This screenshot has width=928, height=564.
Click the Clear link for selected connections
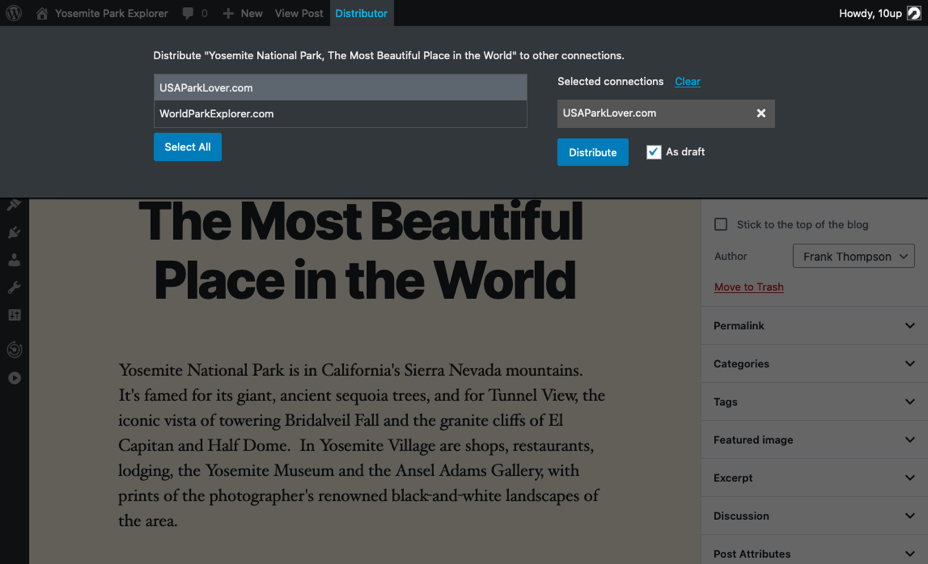[x=687, y=82]
